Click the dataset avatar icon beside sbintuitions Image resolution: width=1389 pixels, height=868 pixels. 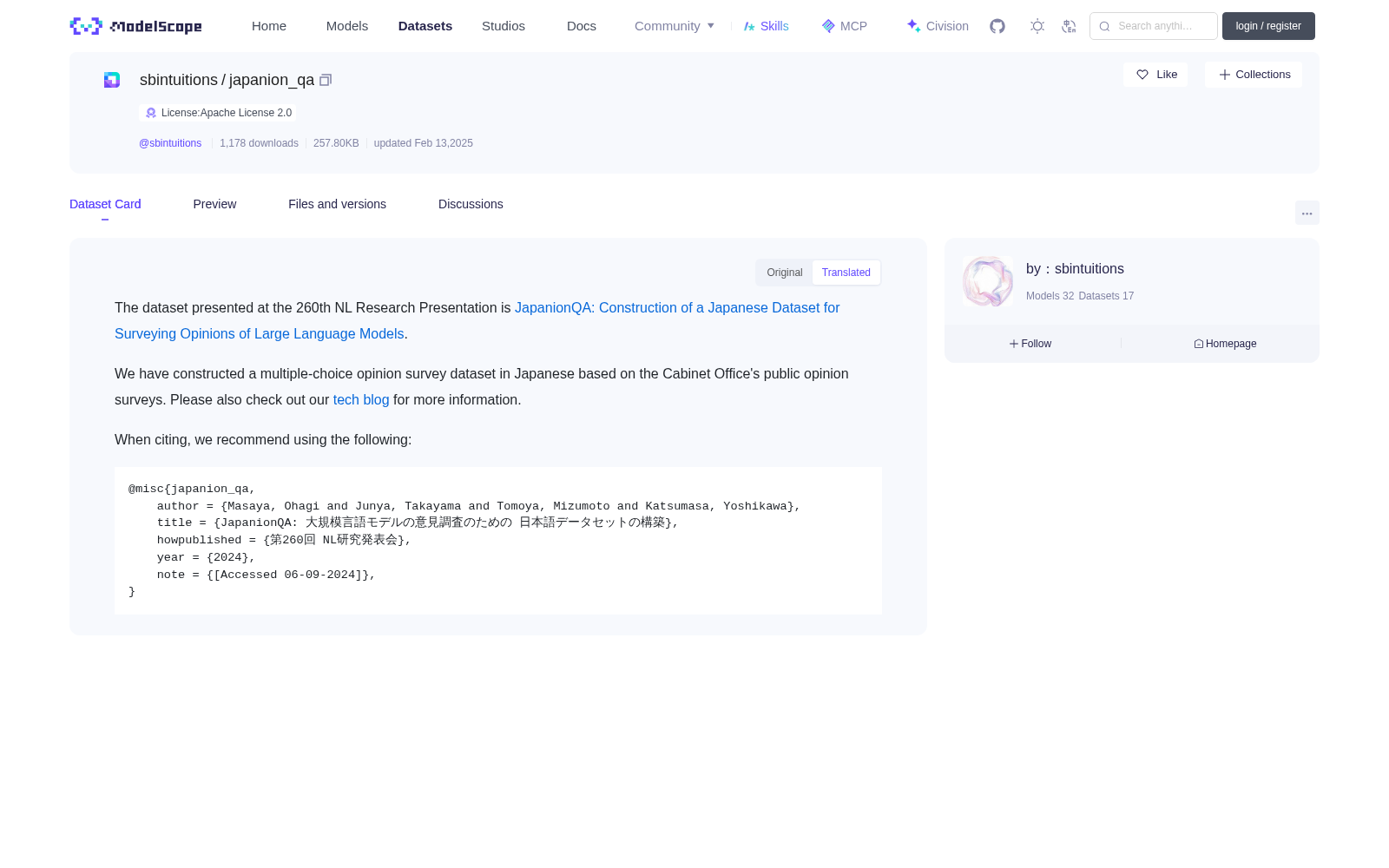point(112,80)
